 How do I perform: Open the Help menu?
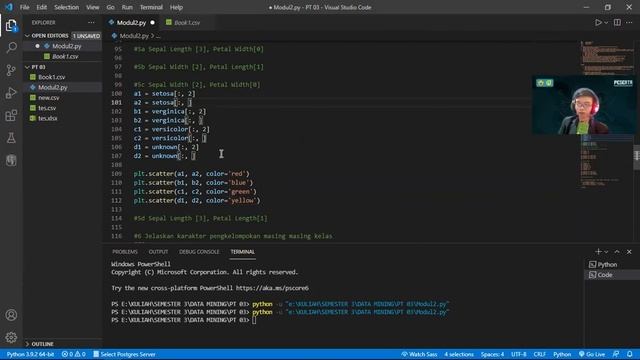(176, 7)
